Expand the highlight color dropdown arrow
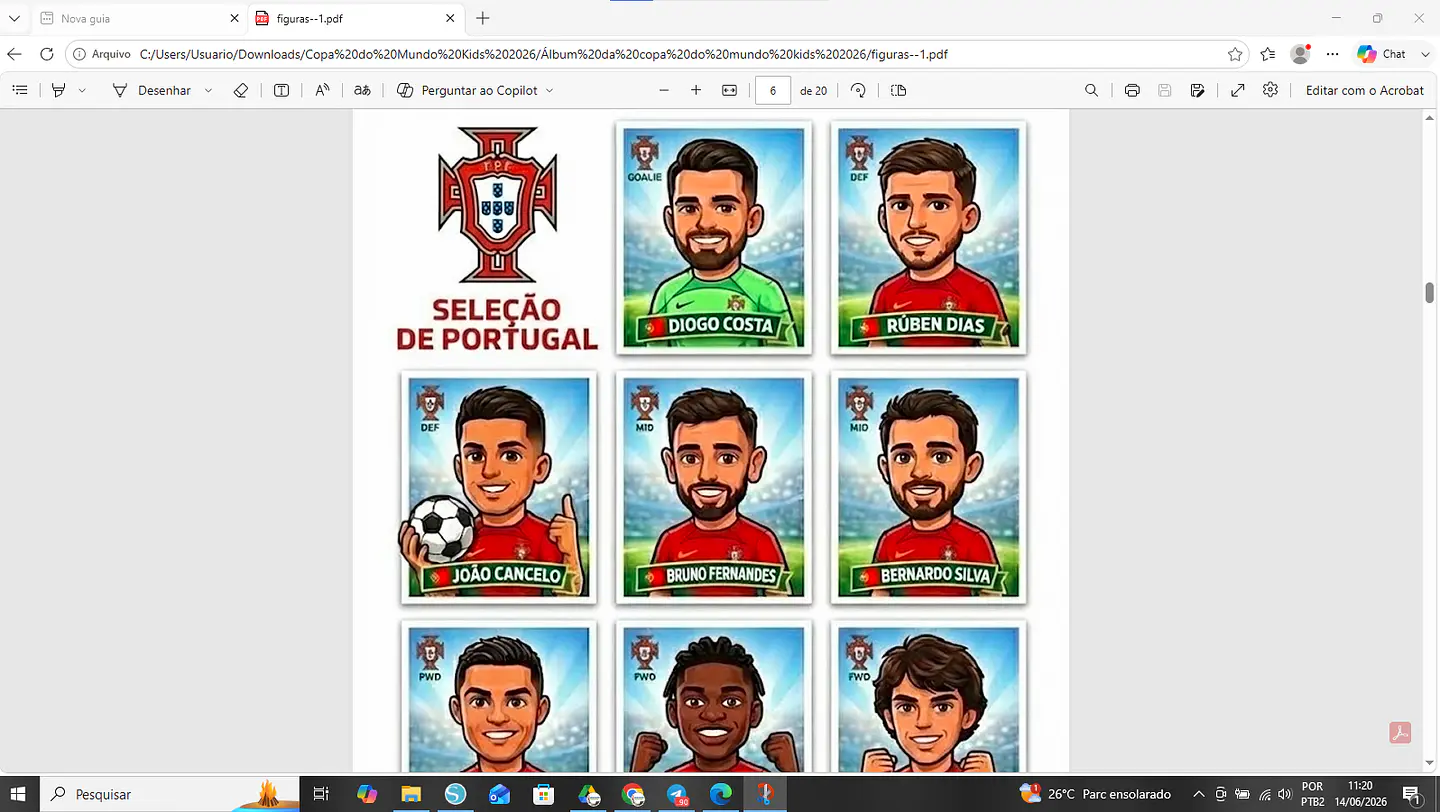This screenshot has width=1440, height=812. pos(82,90)
